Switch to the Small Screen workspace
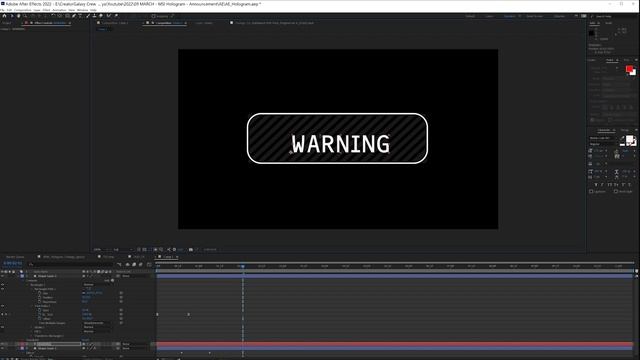Screen dimensions: 640x360 (x=534, y=16)
